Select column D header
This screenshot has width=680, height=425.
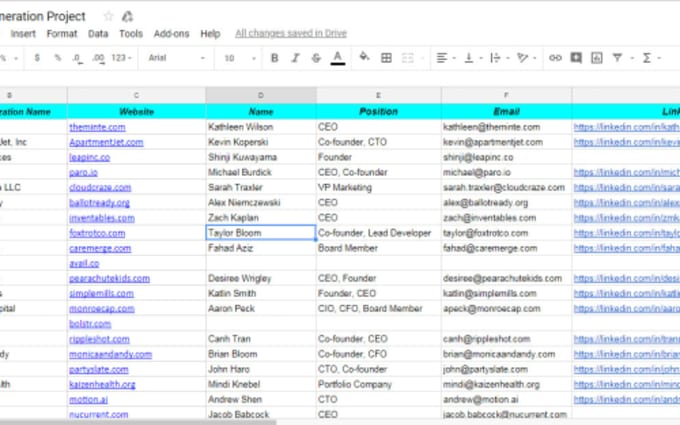(261, 95)
